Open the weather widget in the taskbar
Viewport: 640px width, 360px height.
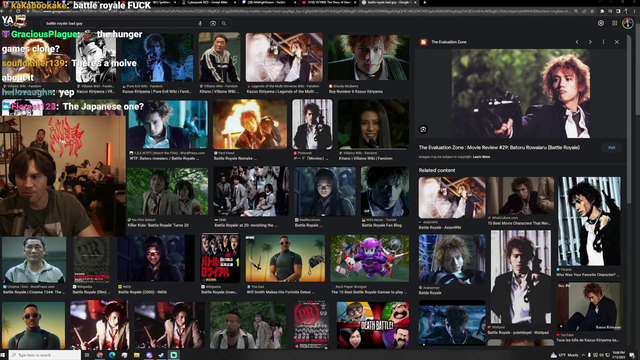pos(565,355)
